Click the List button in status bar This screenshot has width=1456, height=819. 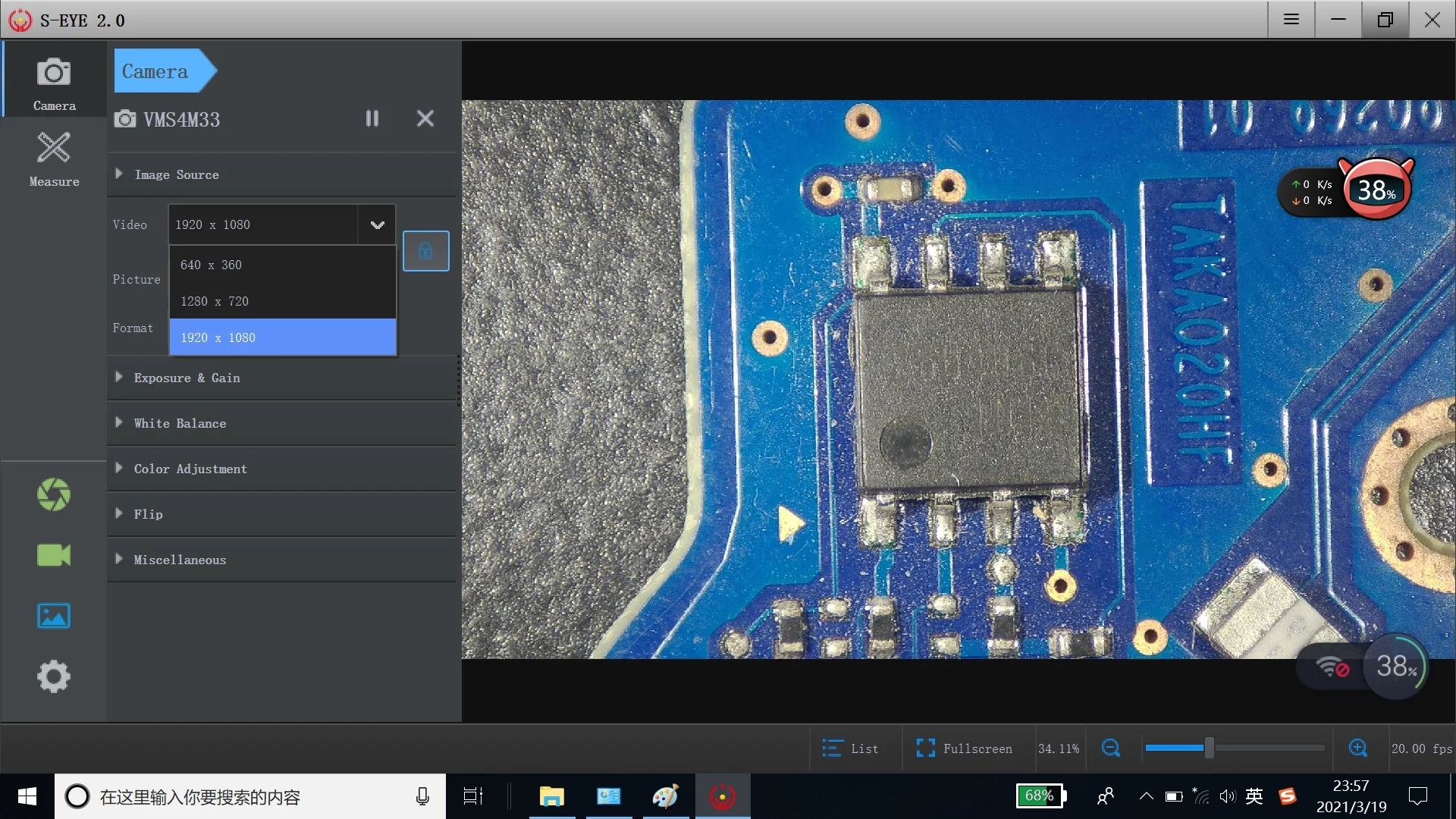pyautogui.click(x=850, y=748)
